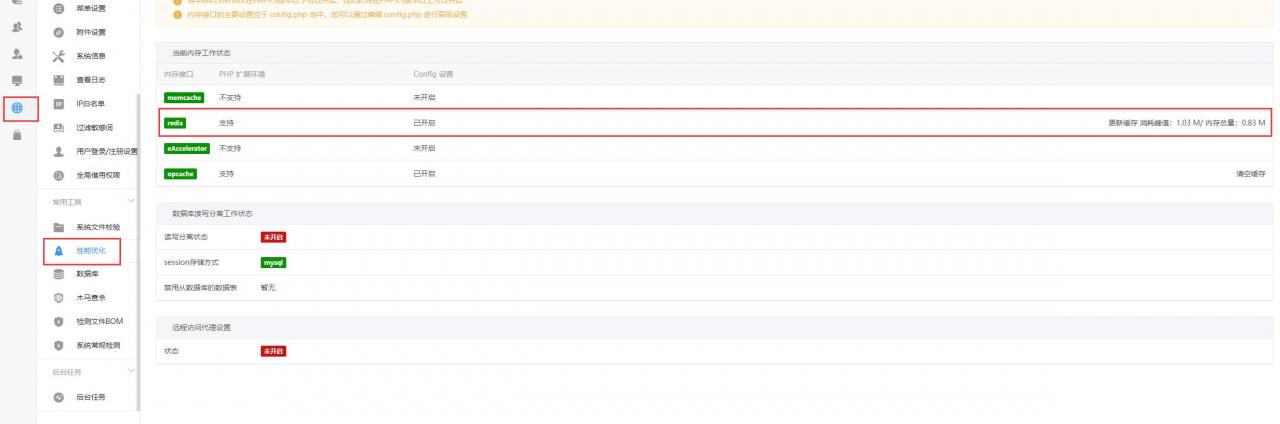The width and height of the screenshot is (1280, 424).
Task: Click the 暂无 value text
Action: click(267, 287)
